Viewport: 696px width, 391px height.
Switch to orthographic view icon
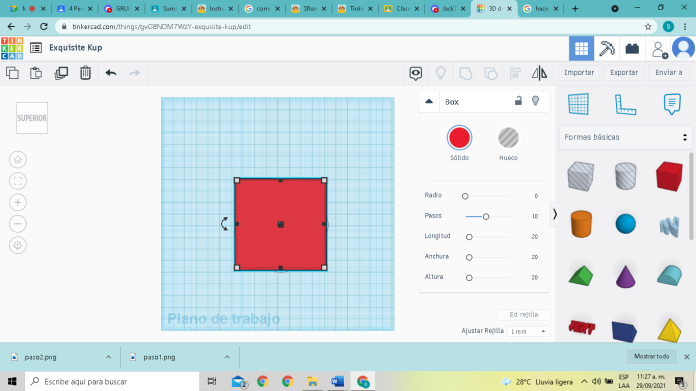click(x=18, y=245)
